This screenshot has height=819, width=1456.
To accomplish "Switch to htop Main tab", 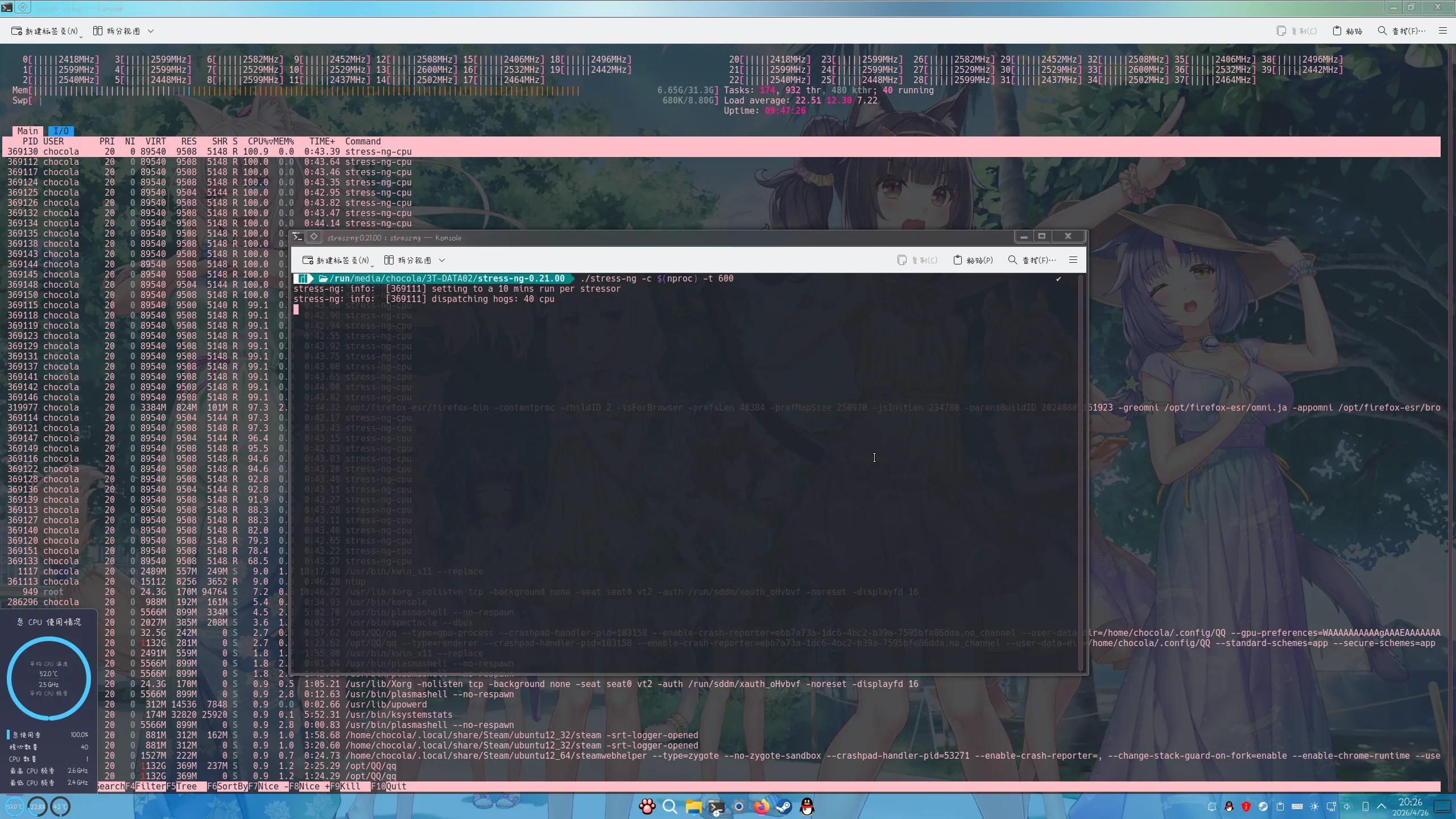I will click(27, 131).
